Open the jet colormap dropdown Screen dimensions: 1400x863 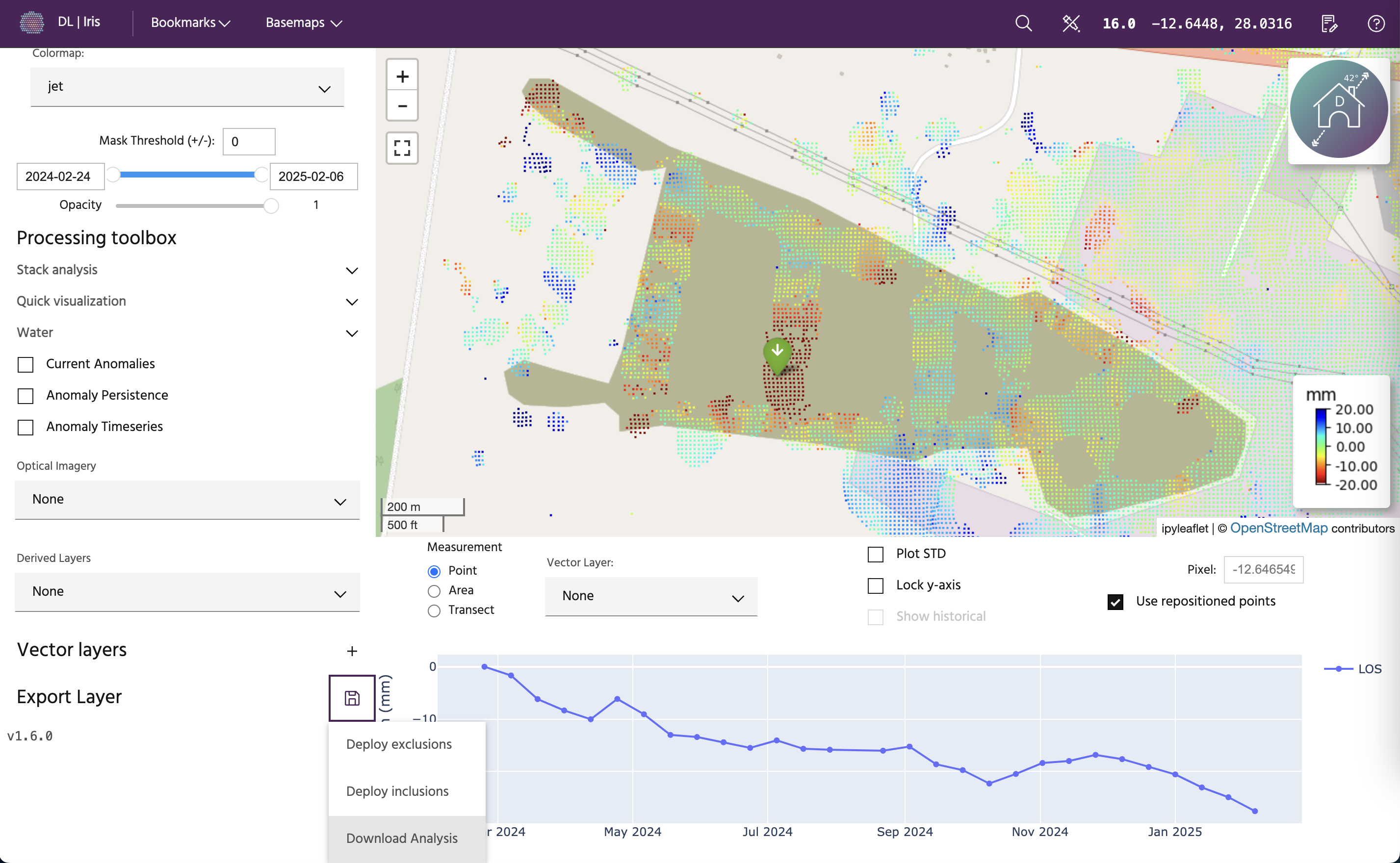tap(187, 87)
